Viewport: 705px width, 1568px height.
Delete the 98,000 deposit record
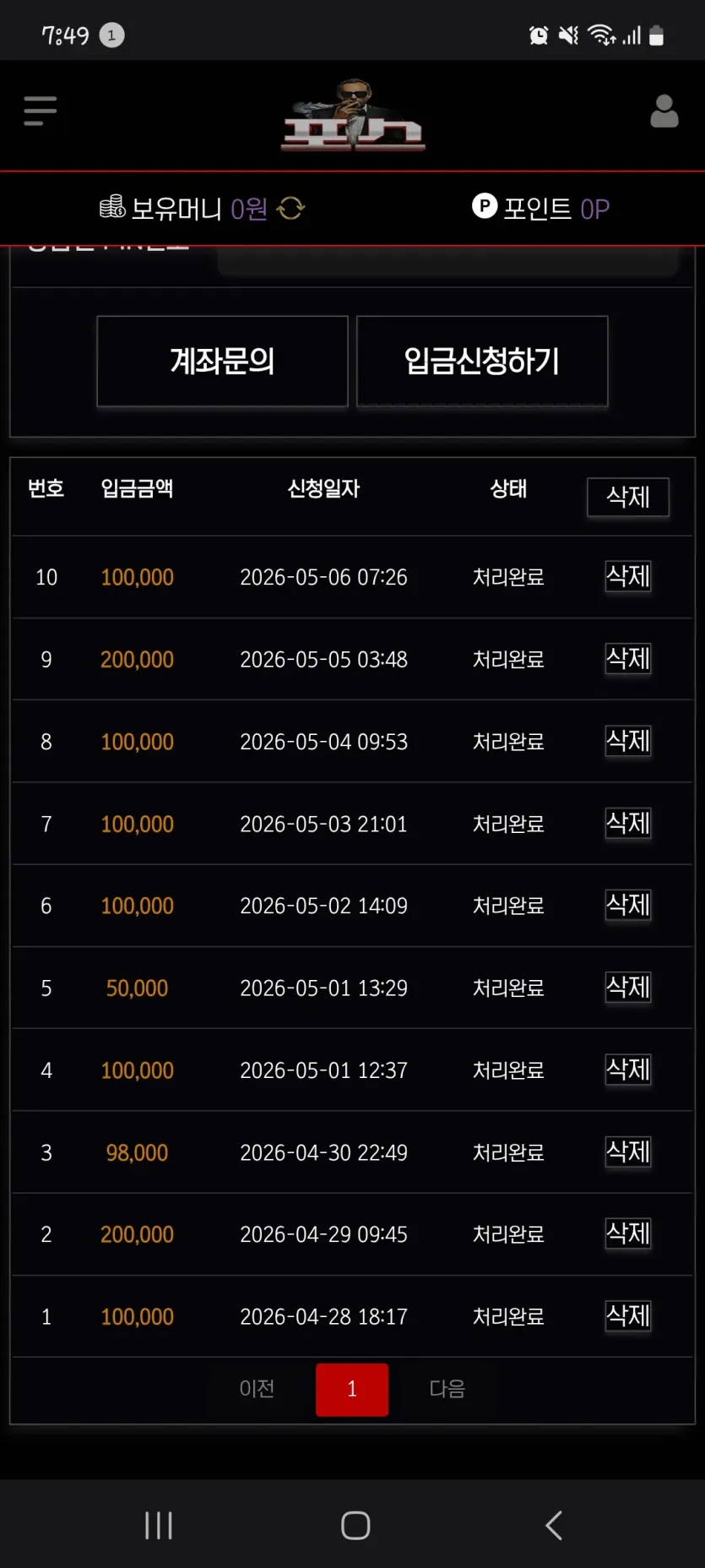(628, 1151)
